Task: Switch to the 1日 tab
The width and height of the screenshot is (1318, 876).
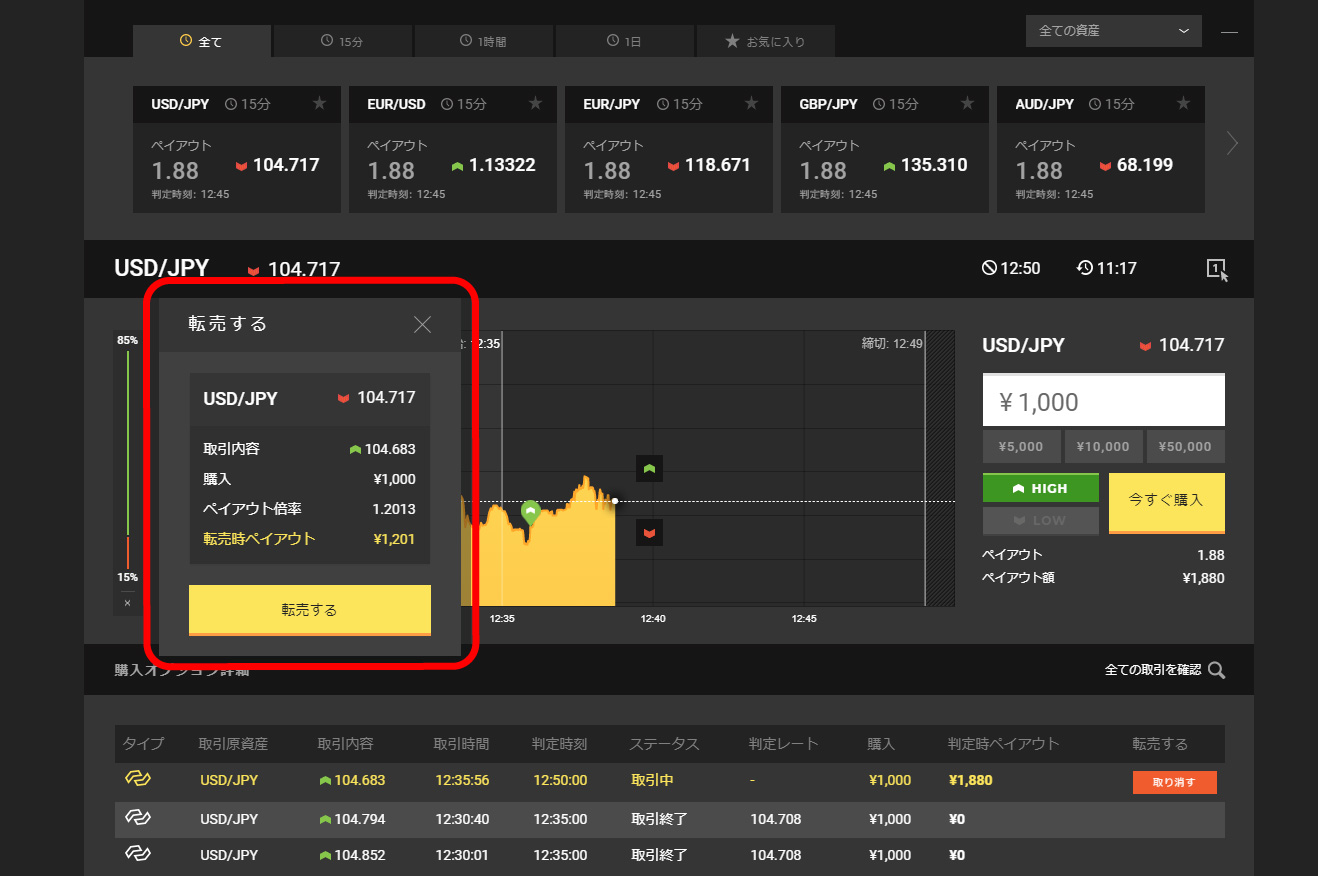Action: click(x=625, y=41)
